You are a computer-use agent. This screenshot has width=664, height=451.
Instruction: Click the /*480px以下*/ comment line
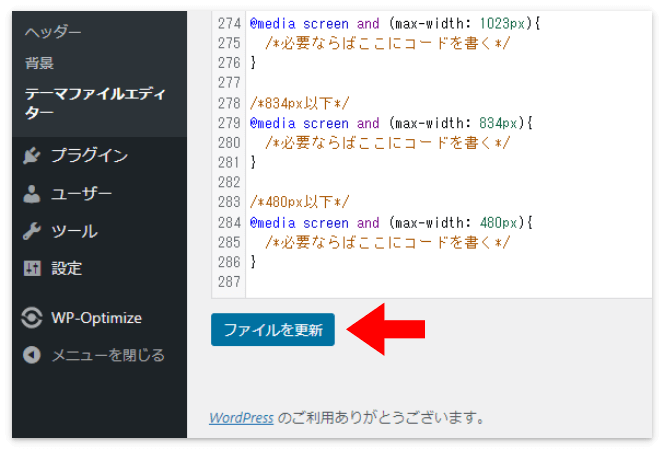299,202
